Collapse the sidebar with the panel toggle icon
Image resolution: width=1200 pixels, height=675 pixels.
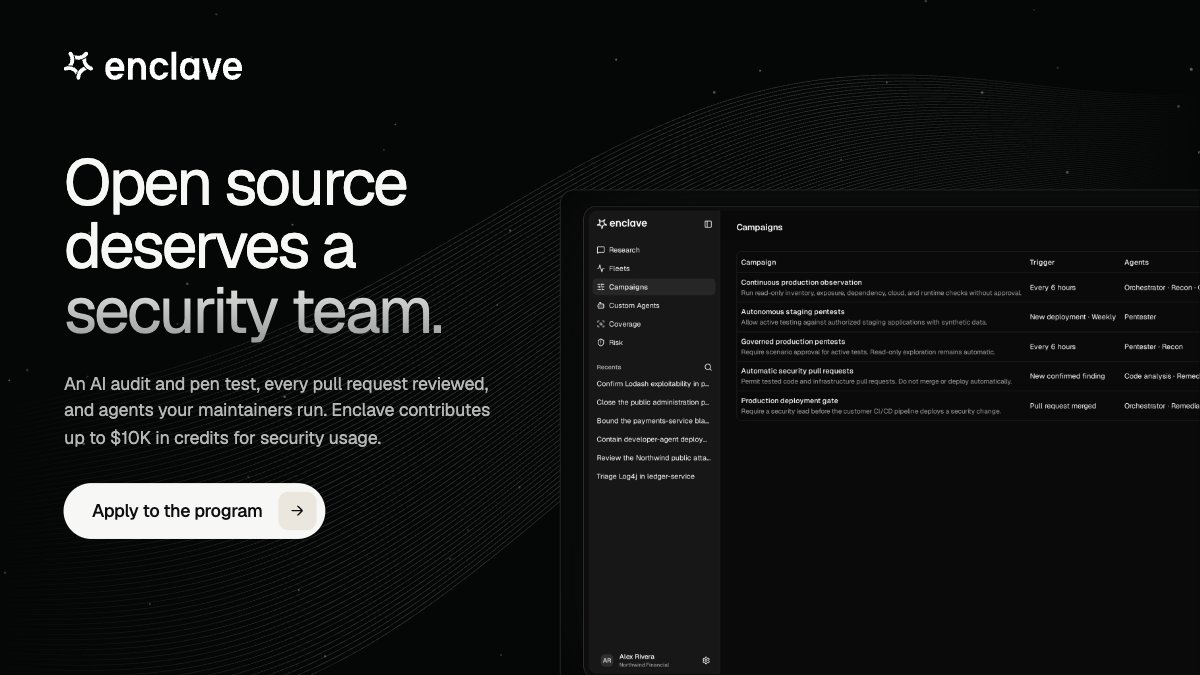click(x=708, y=224)
